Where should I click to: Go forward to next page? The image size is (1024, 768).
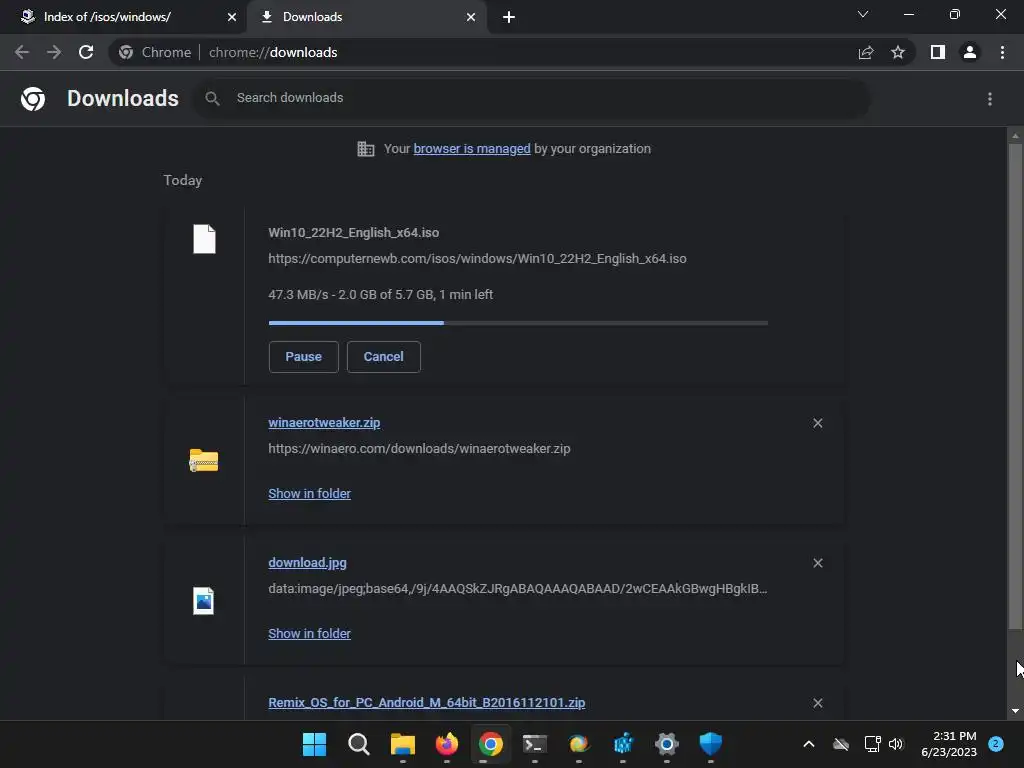click(54, 52)
